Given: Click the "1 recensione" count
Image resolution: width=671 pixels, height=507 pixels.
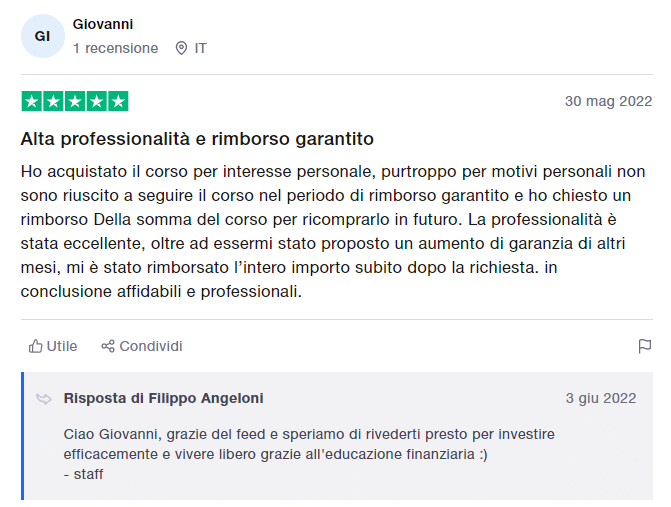Looking at the screenshot, I should pyautogui.click(x=115, y=48).
